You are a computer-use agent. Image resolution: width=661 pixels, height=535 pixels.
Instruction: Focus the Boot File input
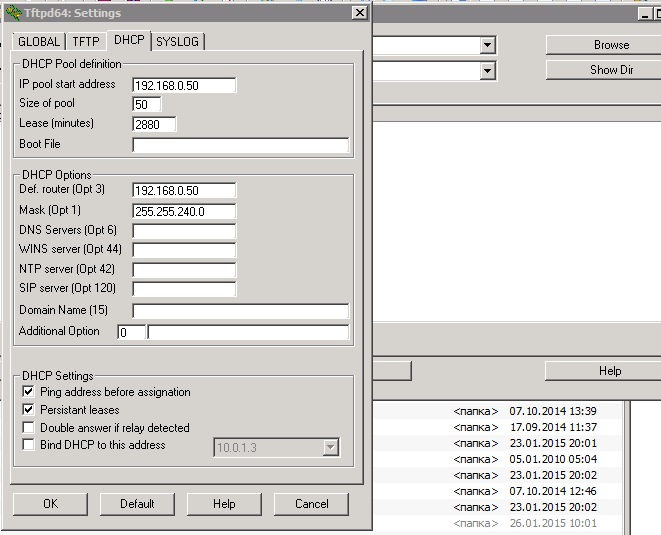pos(241,145)
